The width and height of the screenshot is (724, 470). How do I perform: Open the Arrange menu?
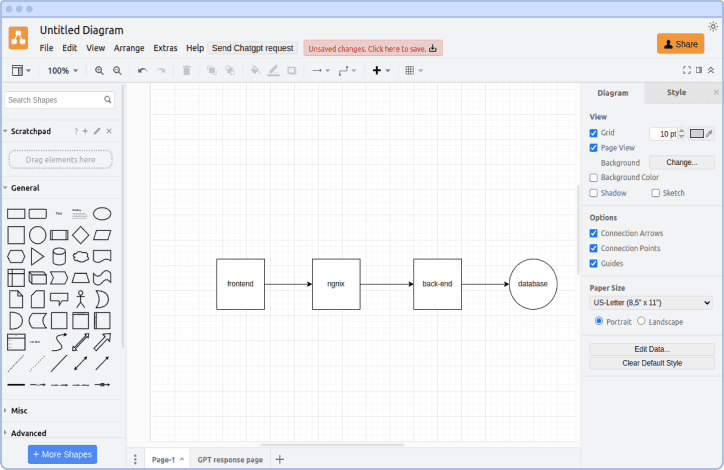129,48
